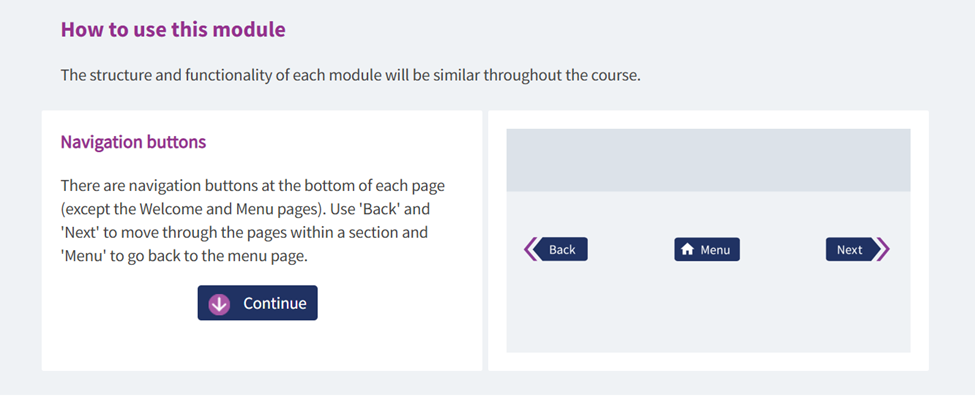Click the Continue button
This screenshot has height=406, width=975.
[x=257, y=303]
